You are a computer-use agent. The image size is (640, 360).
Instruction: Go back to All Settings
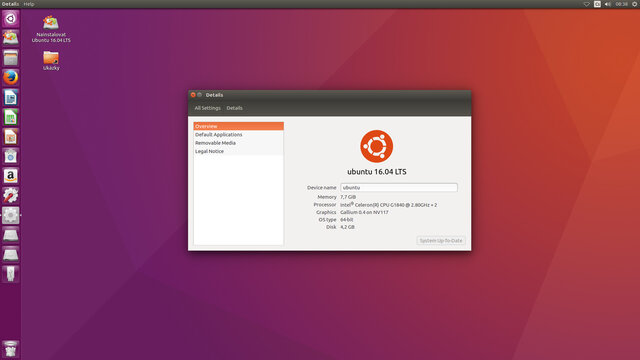point(207,108)
